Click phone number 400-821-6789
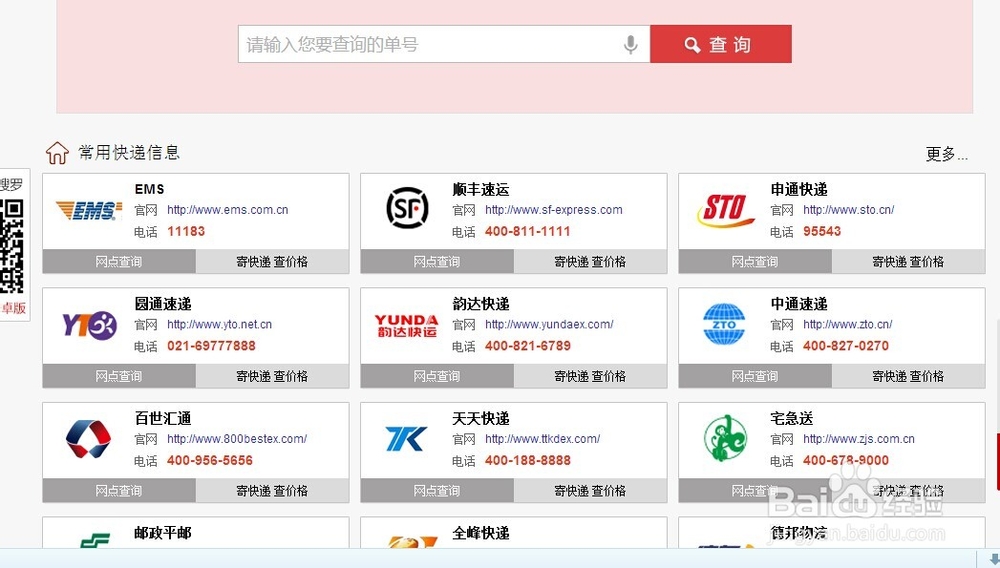This screenshot has width=1000, height=568. pyautogui.click(x=527, y=346)
